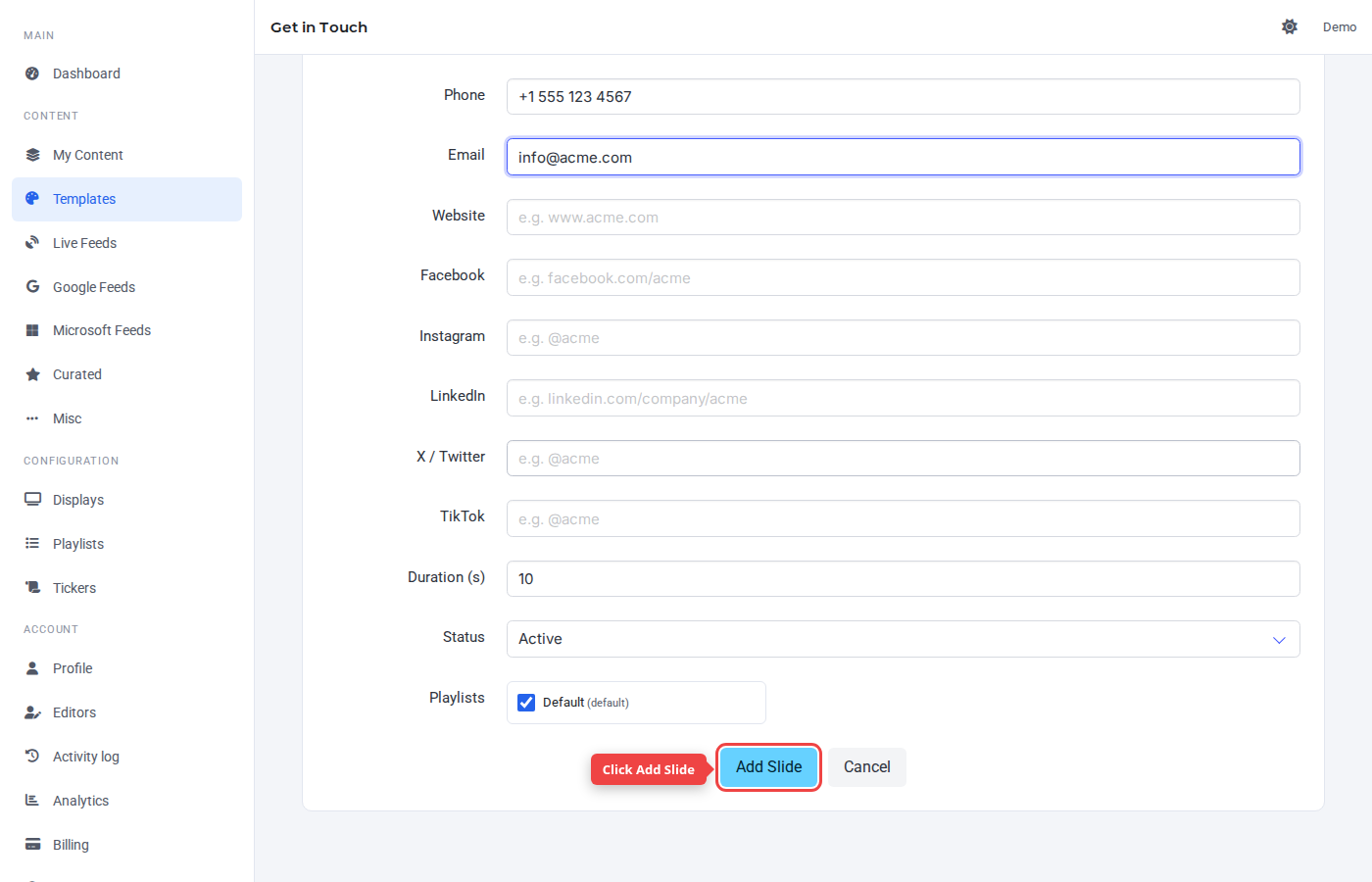This screenshot has height=882, width=1372.
Task: Click the Editors user-edit icon
Action: (32, 712)
